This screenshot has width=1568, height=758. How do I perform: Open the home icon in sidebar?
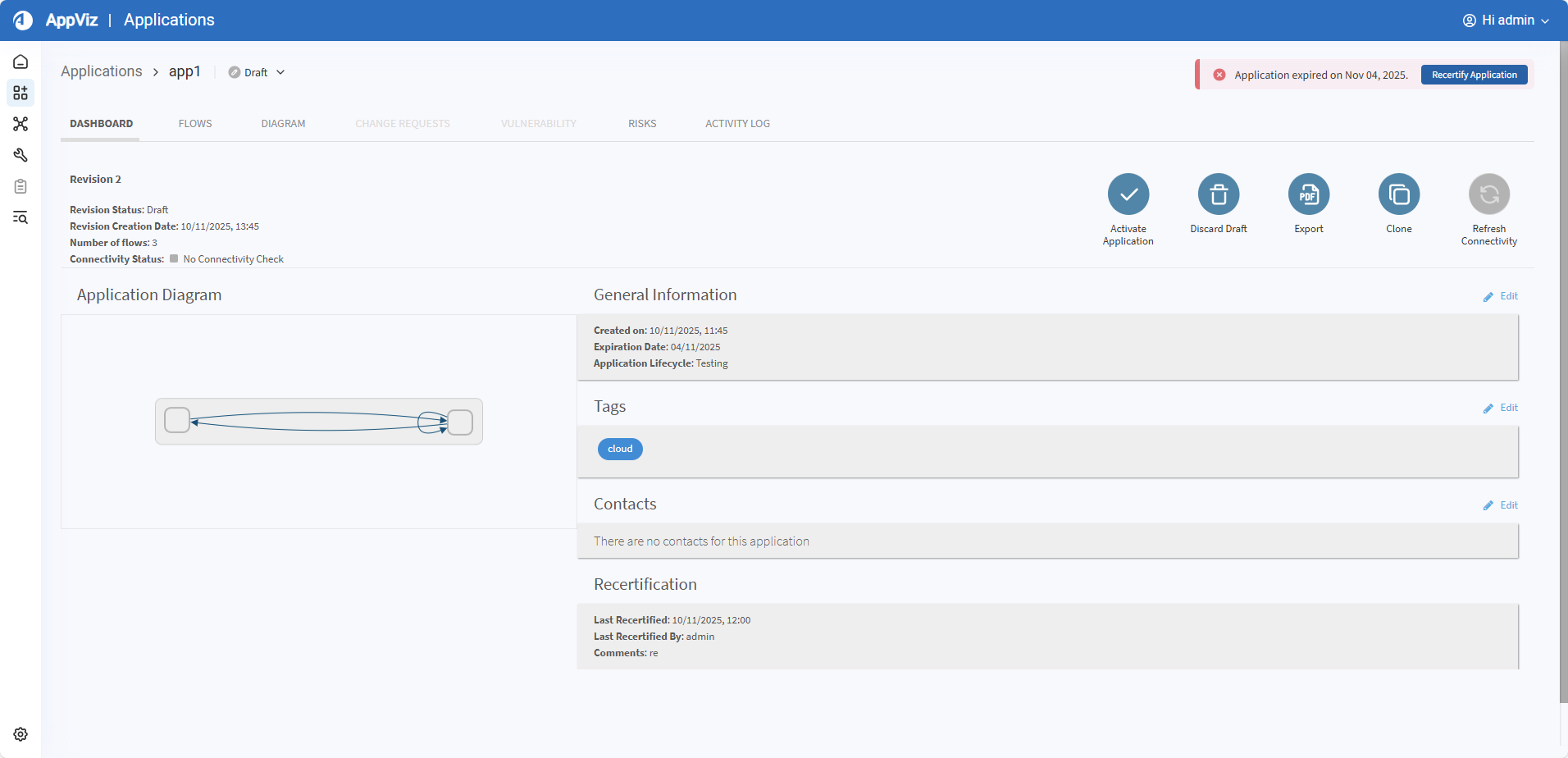pyautogui.click(x=21, y=62)
